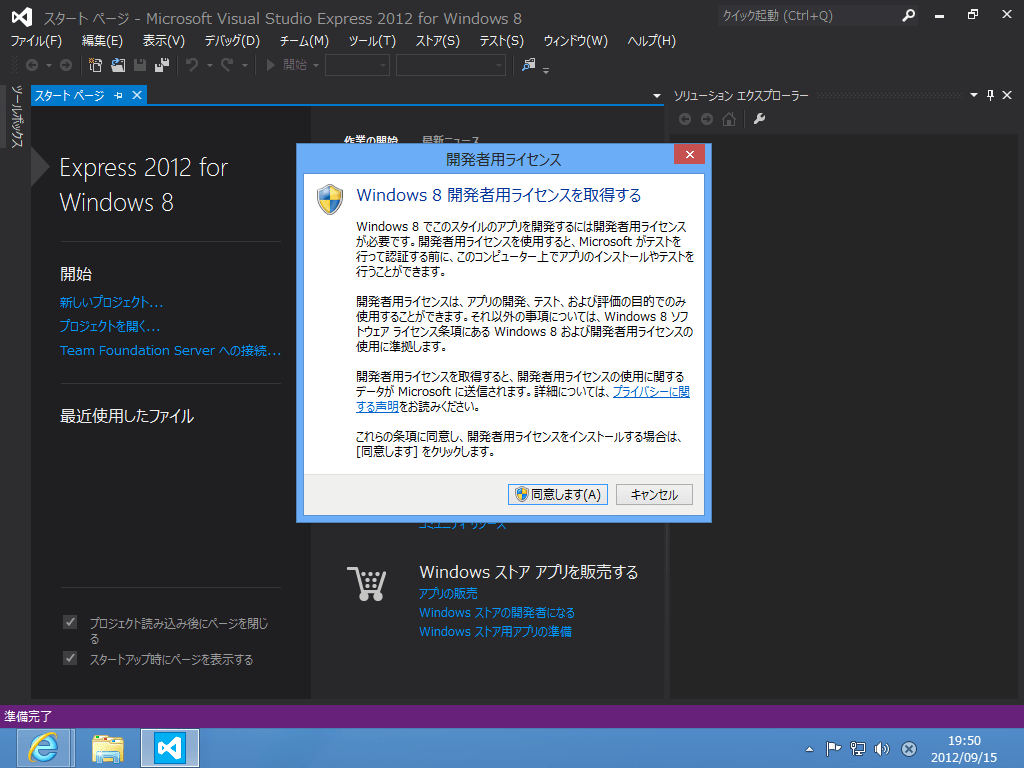The height and width of the screenshot is (768, 1024).
Task: Open the ツールボックス side panel
Action: [16, 117]
